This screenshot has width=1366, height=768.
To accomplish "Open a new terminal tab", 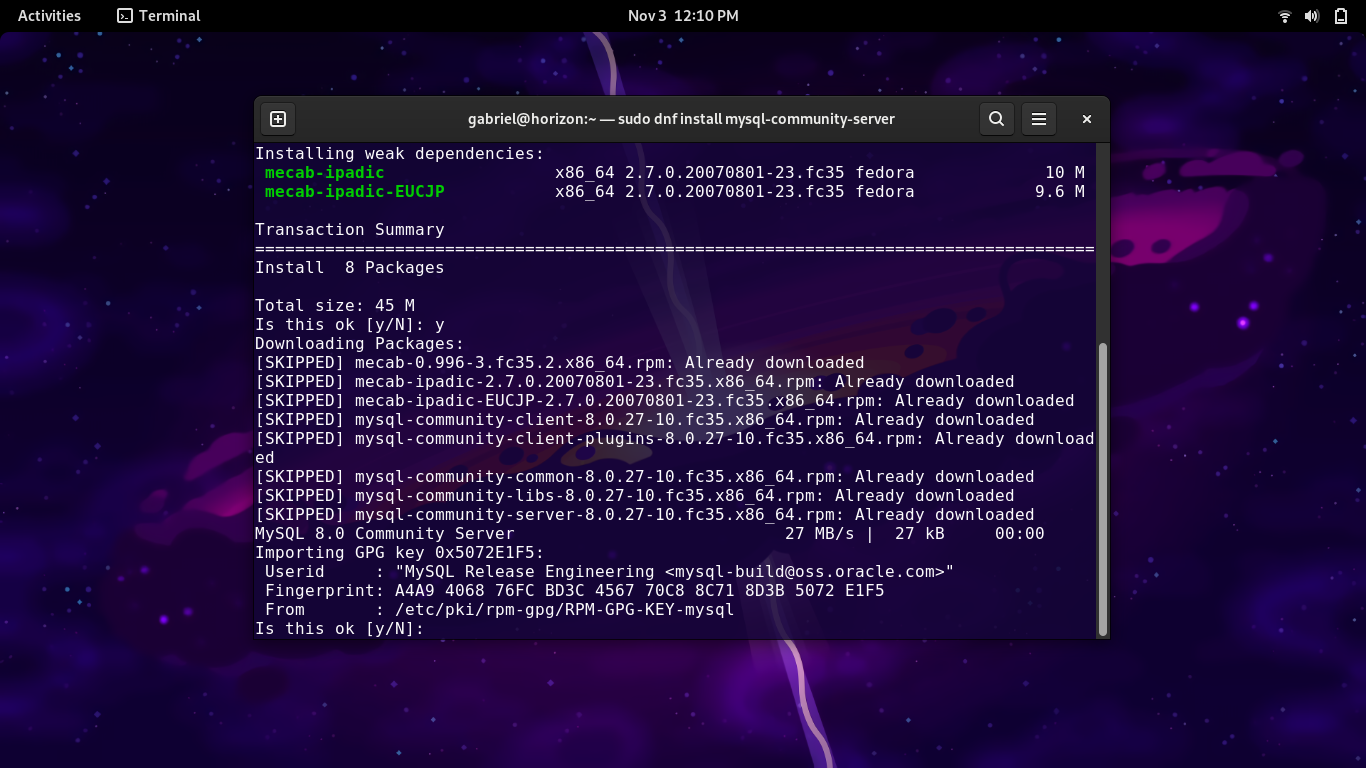I will (278, 119).
